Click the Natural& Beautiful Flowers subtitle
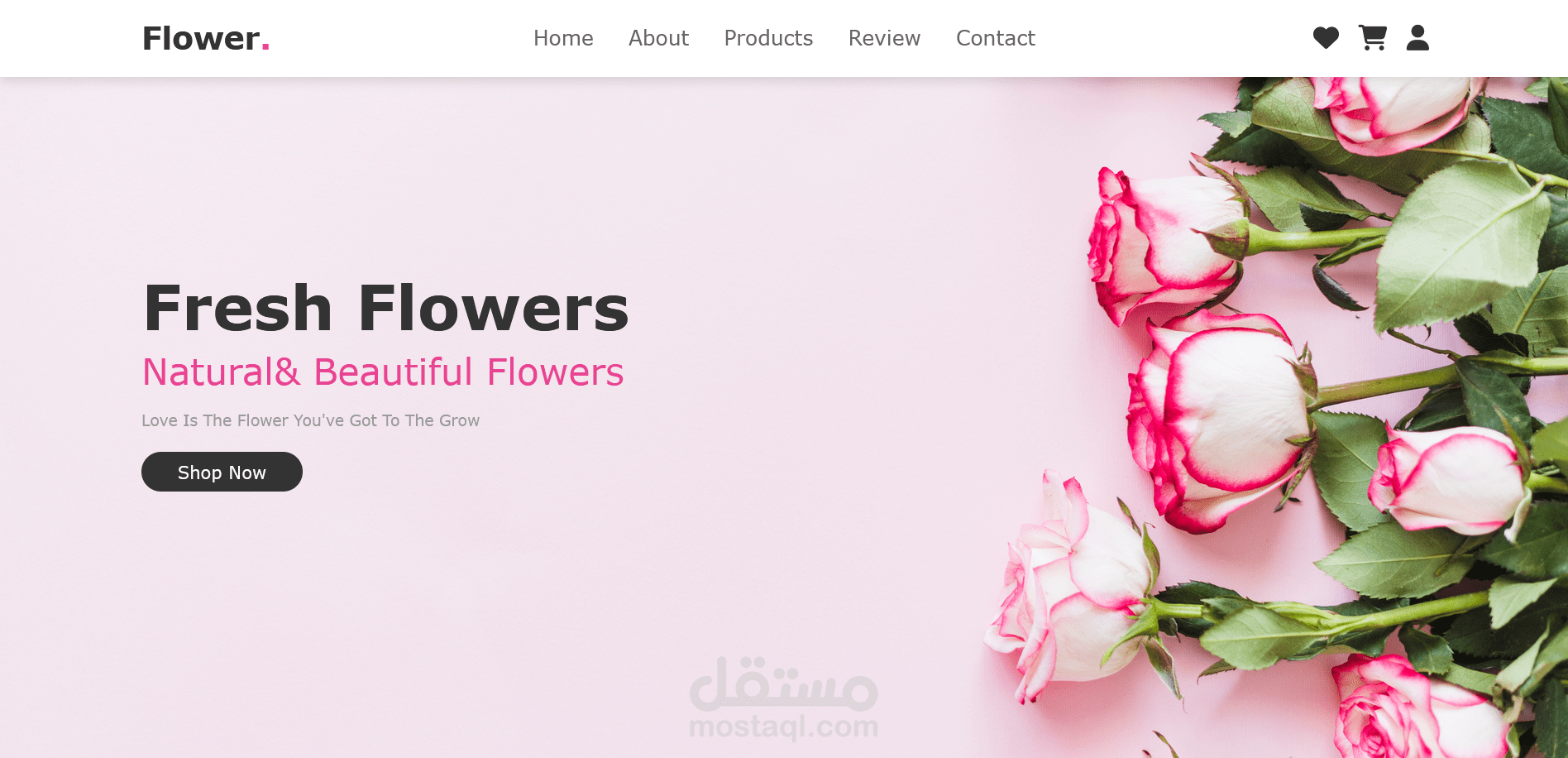The image size is (1568, 758). tap(383, 372)
